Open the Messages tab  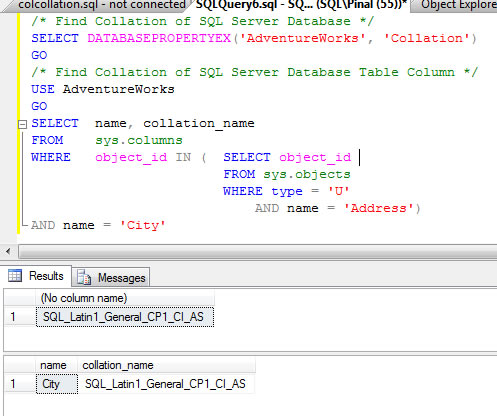tap(111, 278)
